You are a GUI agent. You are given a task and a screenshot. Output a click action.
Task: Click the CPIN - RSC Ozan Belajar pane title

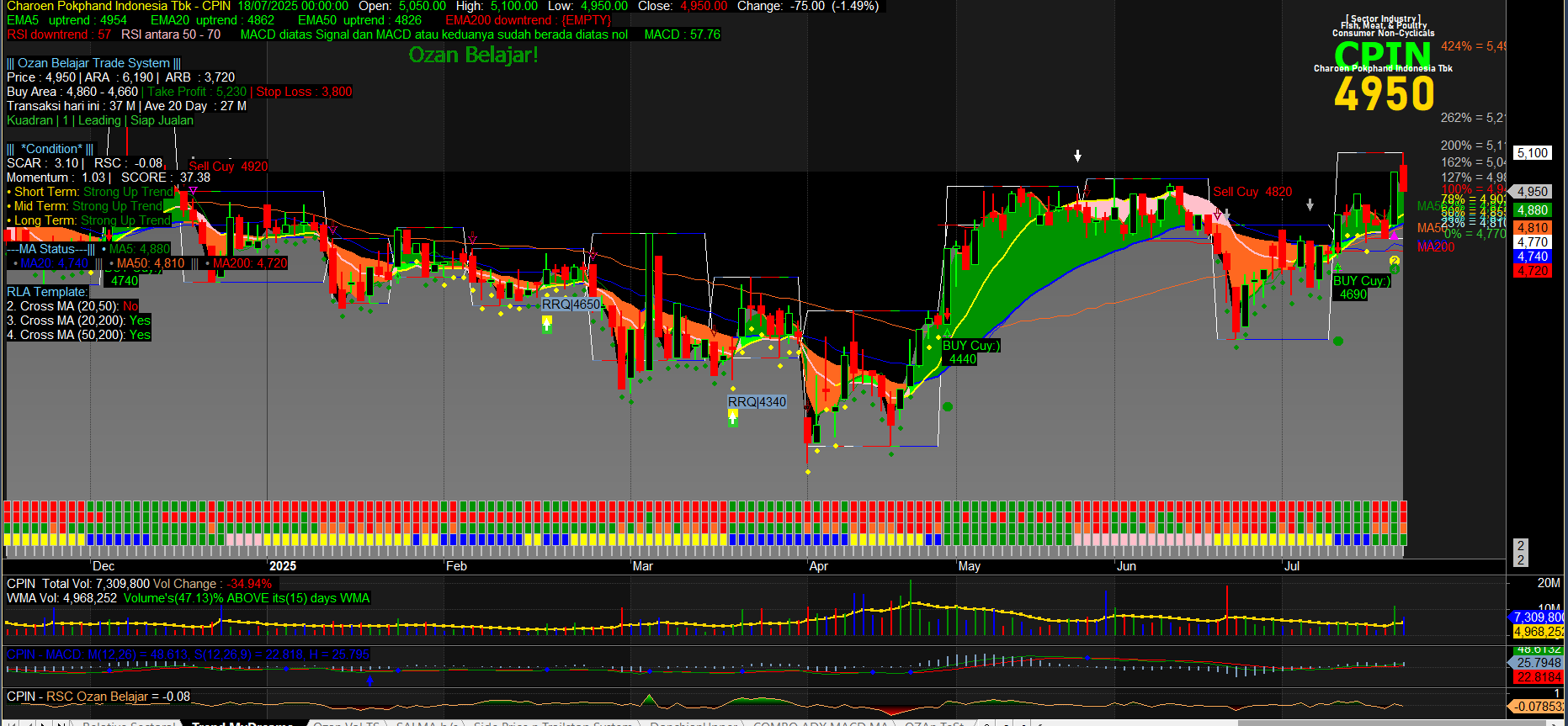click(x=98, y=697)
